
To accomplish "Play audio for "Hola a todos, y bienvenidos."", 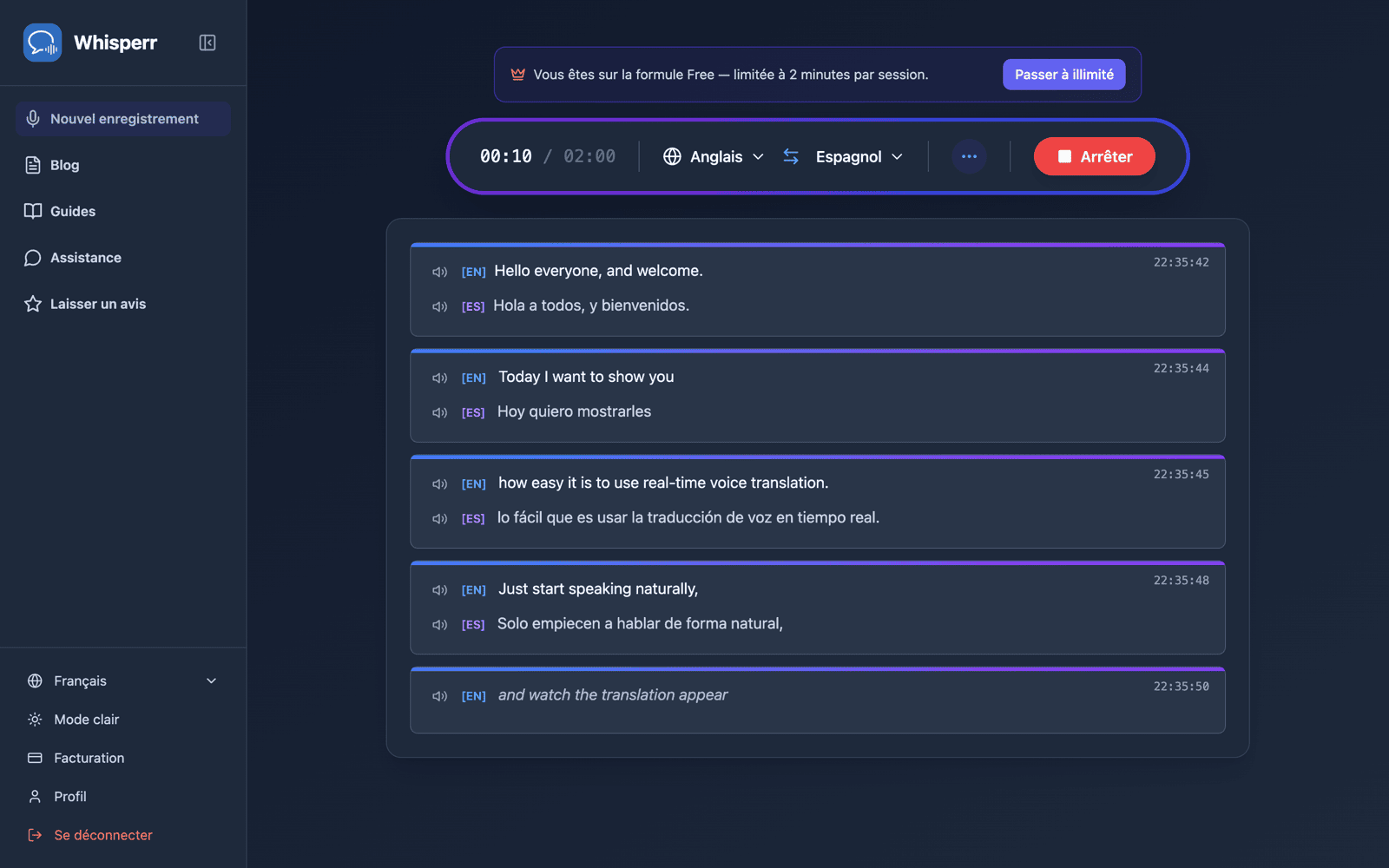I will point(440,306).
